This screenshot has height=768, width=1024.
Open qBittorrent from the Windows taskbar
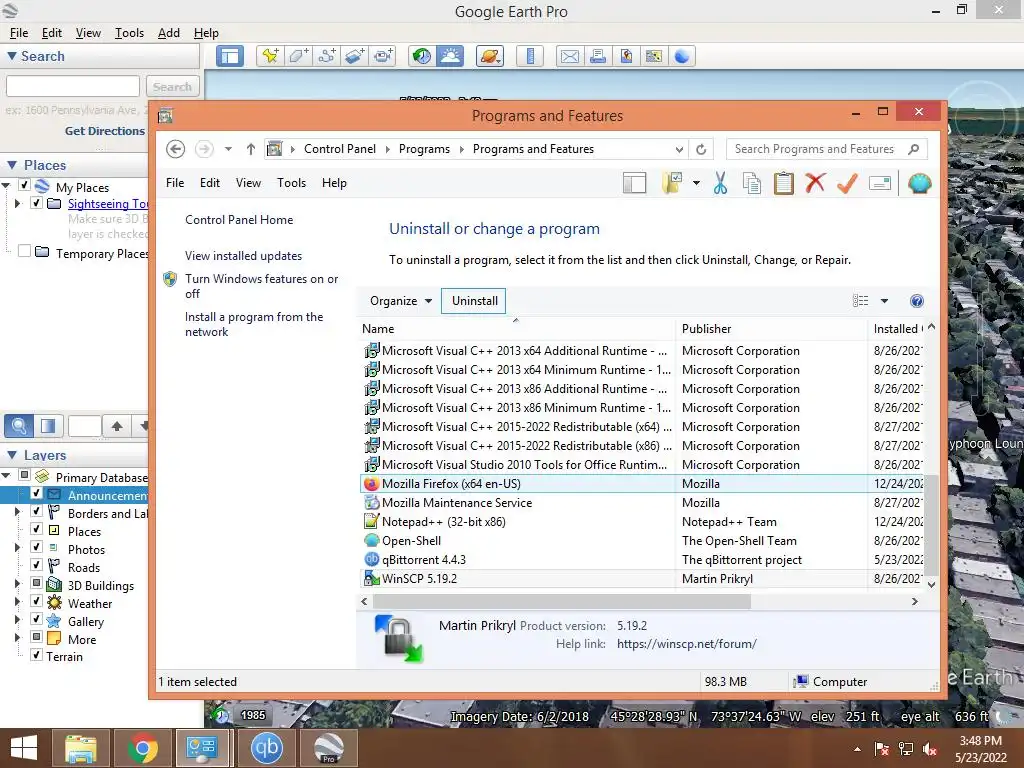click(x=266, y=748)
